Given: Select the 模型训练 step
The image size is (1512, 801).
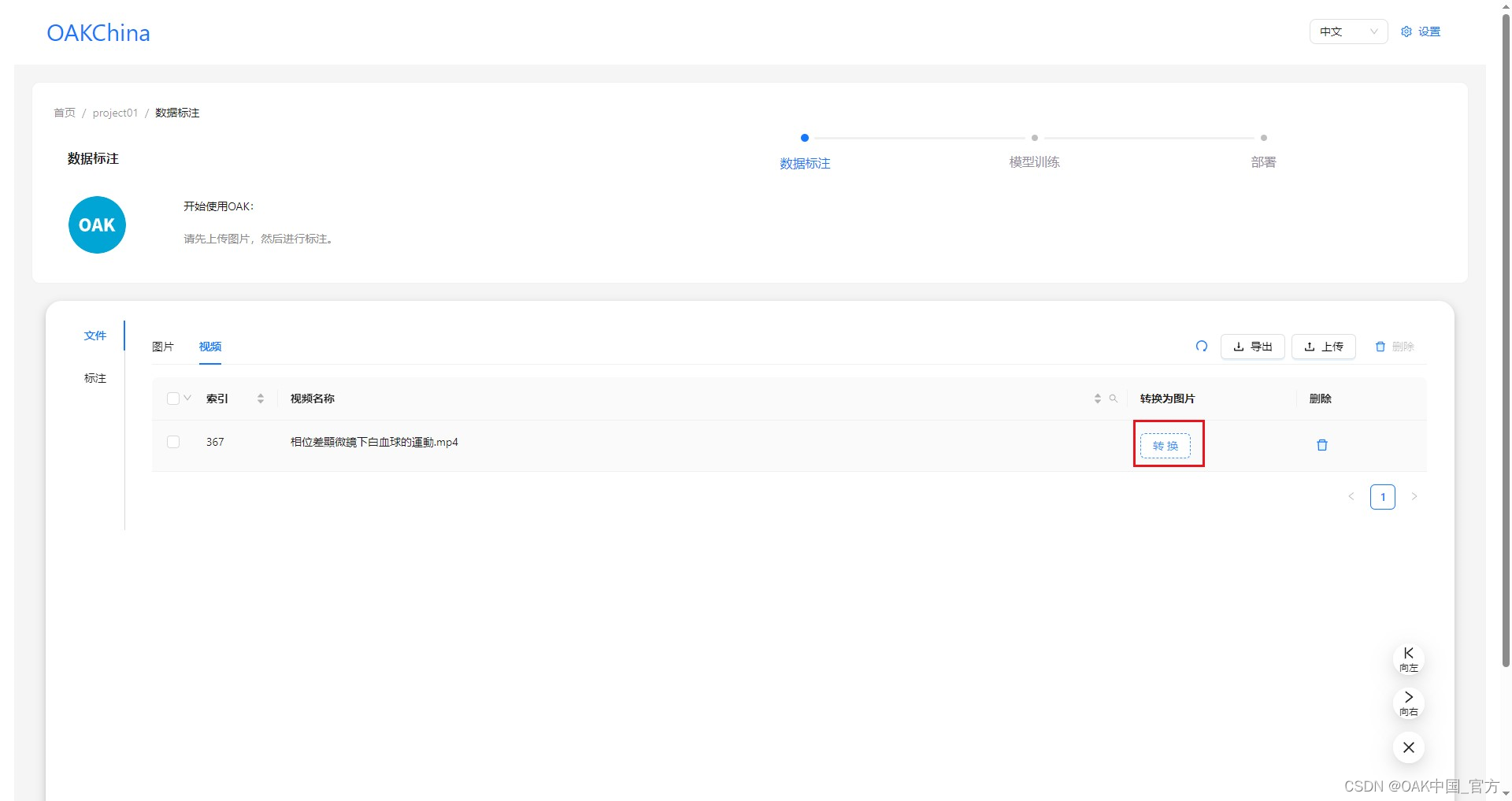Looking at the screenshot, I should tap(1034, 161).
